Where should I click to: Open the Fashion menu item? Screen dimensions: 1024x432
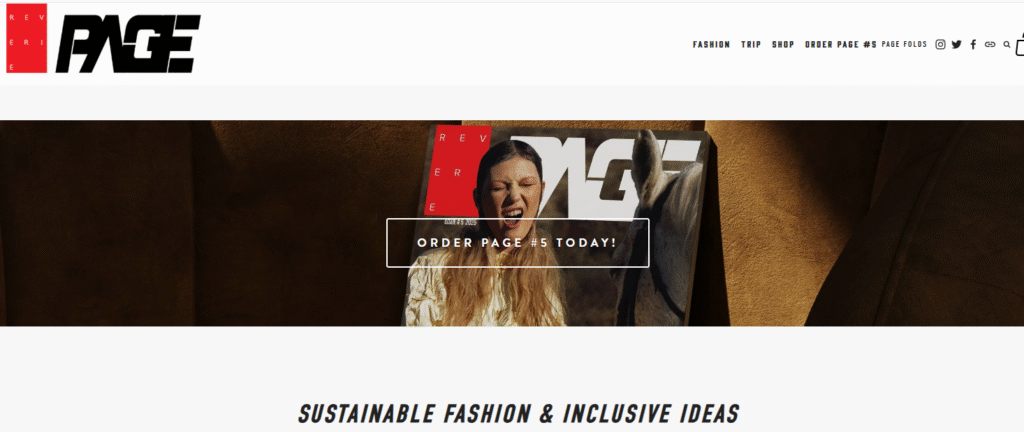tap(711, 44)
